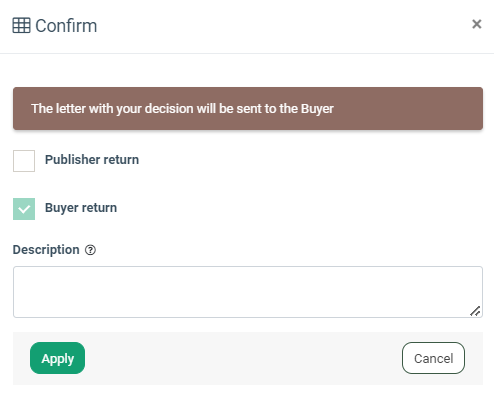
Task: Open the Description help question-mark icon
Action: point(90,250)
